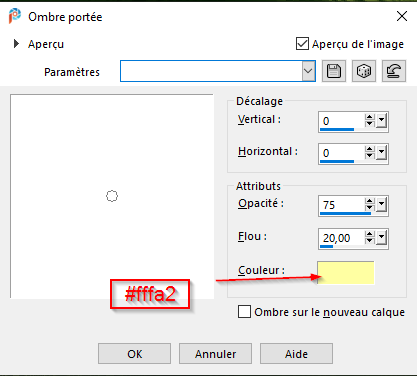Click the shadow offset handle in preview

coord(112,196)
